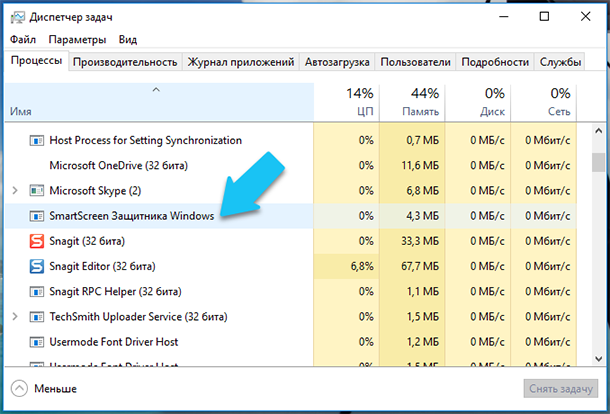Select the Snagit Editor (32 бита) process name

click(102, 267)
